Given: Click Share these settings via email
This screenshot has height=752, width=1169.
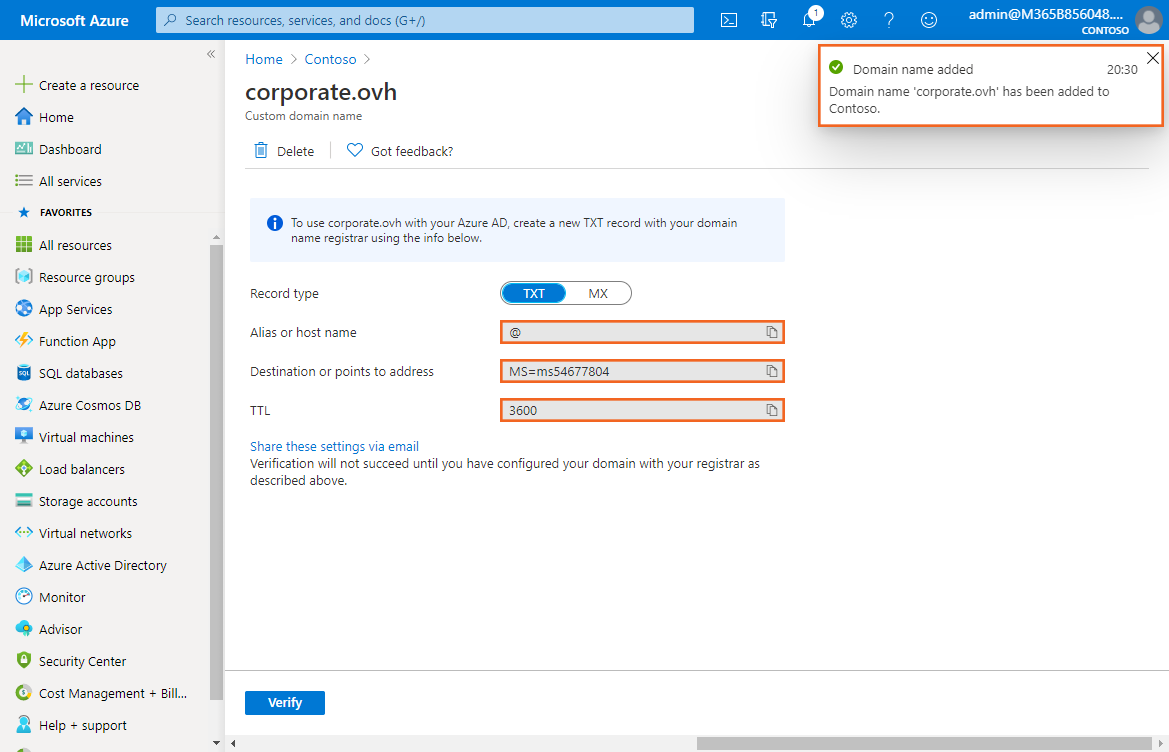Looking at the screenshot, I should tap(334, 447).
